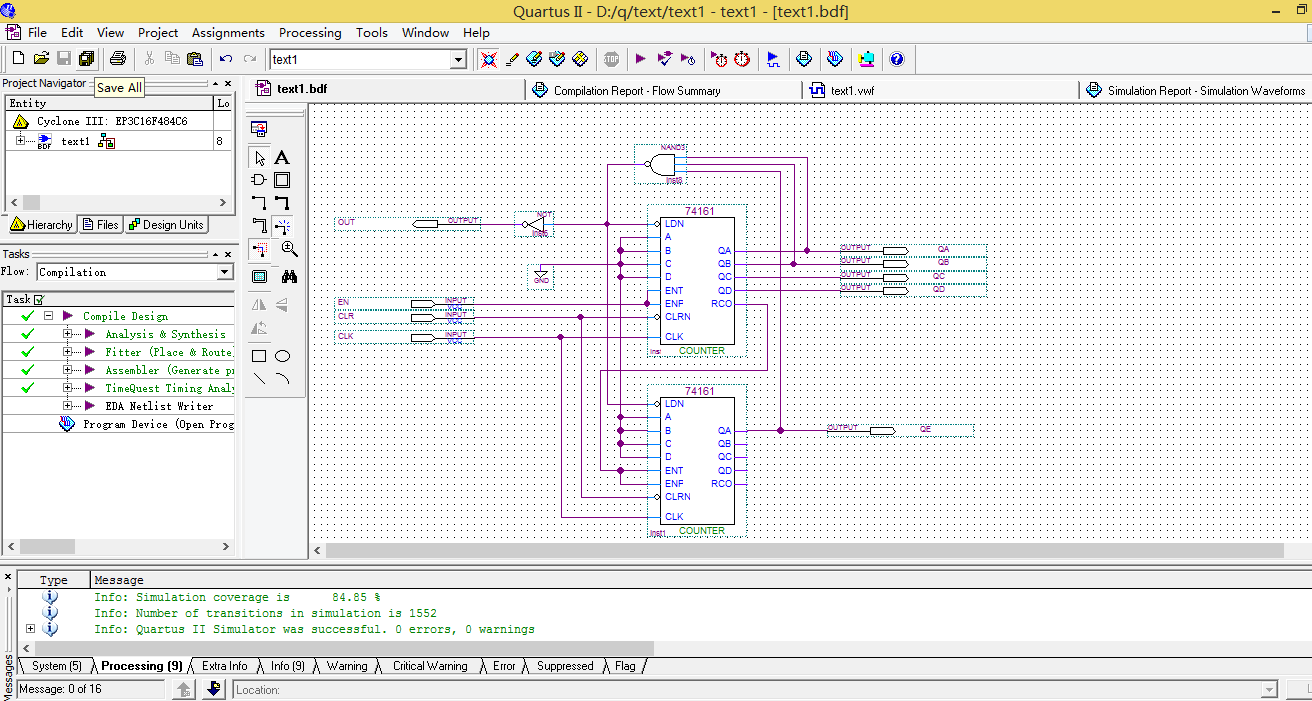
Task: Select the Rectangle drawing tool
Action: point(259,356)
